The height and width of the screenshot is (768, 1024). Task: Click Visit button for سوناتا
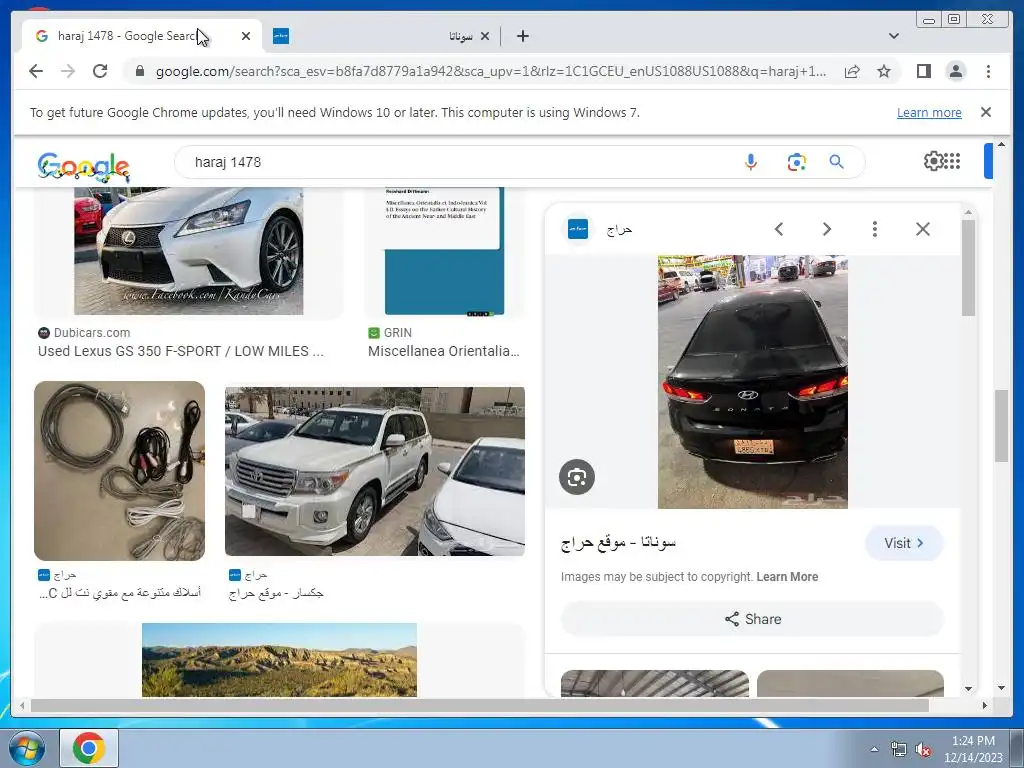(904, 543)
